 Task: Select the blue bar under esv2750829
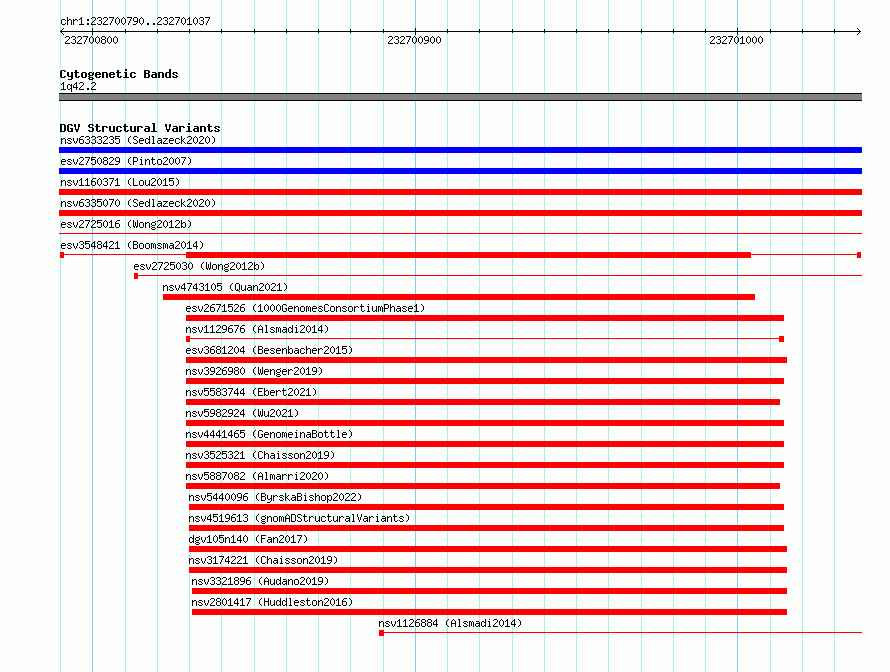460,171
